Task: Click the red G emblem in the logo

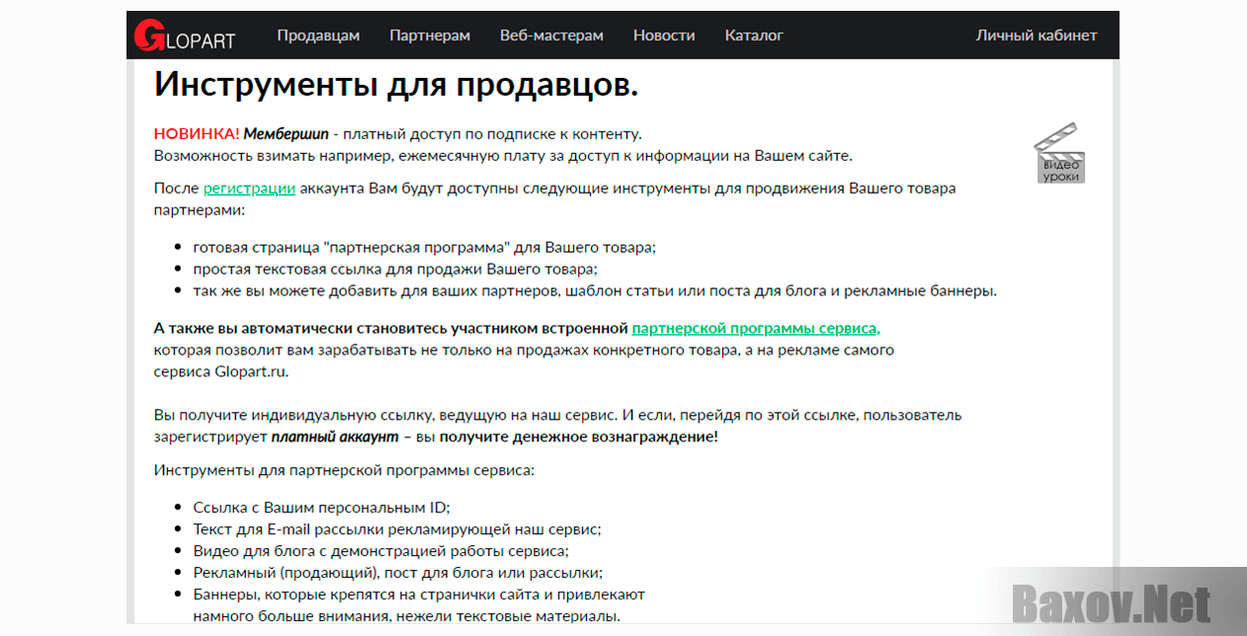Action: click(x=147, y=33)
